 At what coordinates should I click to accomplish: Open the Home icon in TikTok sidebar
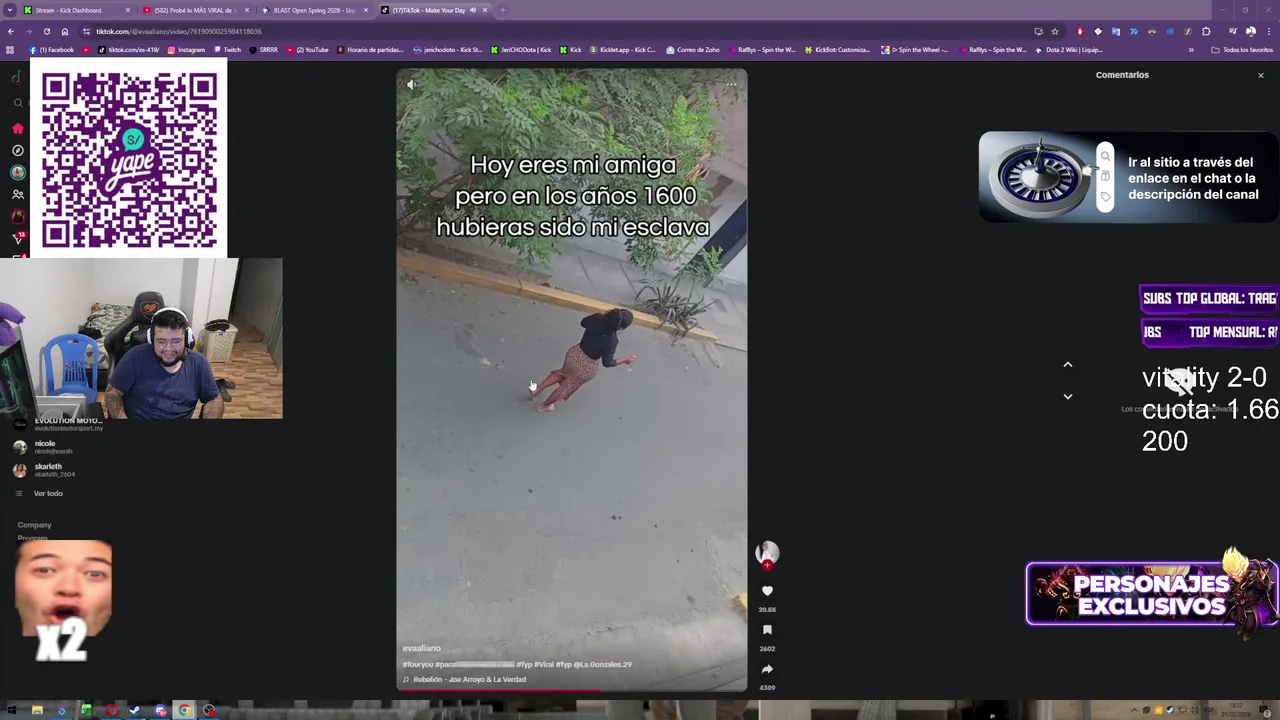18,128
